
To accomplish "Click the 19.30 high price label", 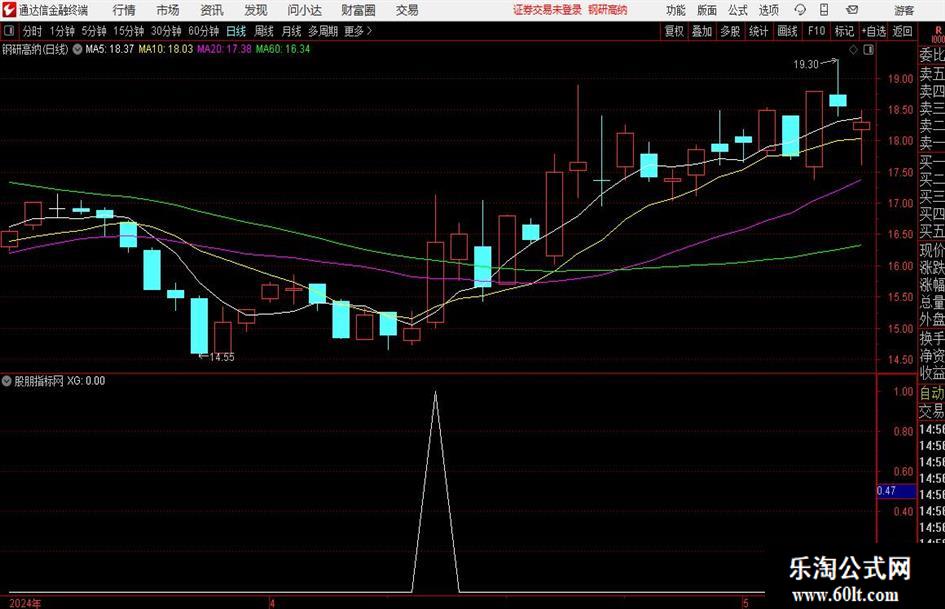I will point(806,65).
